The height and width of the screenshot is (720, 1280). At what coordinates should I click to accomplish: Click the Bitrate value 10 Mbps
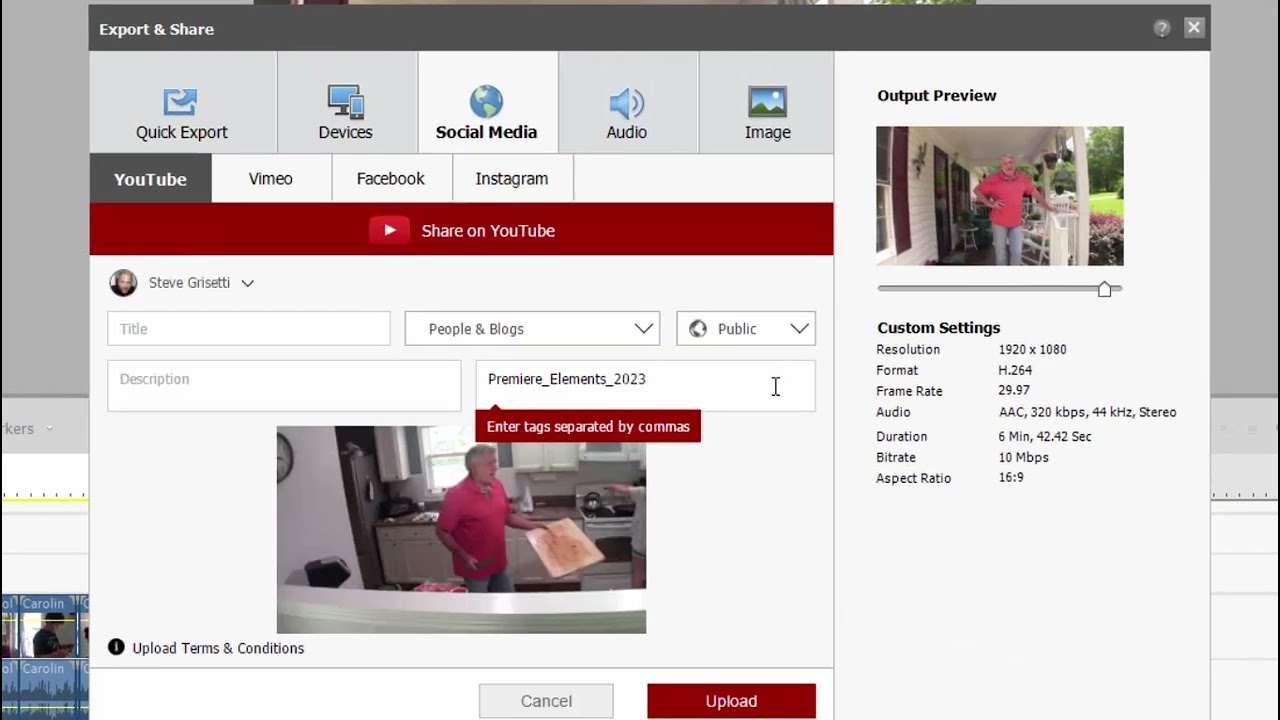click(x=1023, y=457)
